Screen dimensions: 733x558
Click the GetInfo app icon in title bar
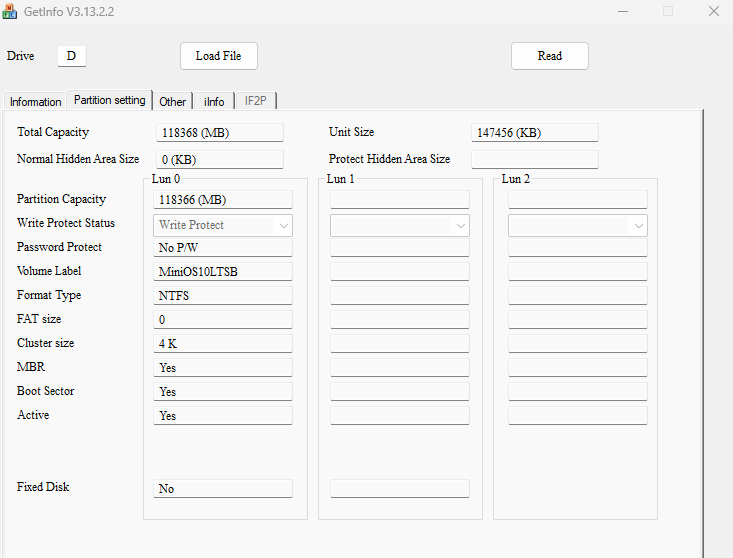tap(9, 11)
